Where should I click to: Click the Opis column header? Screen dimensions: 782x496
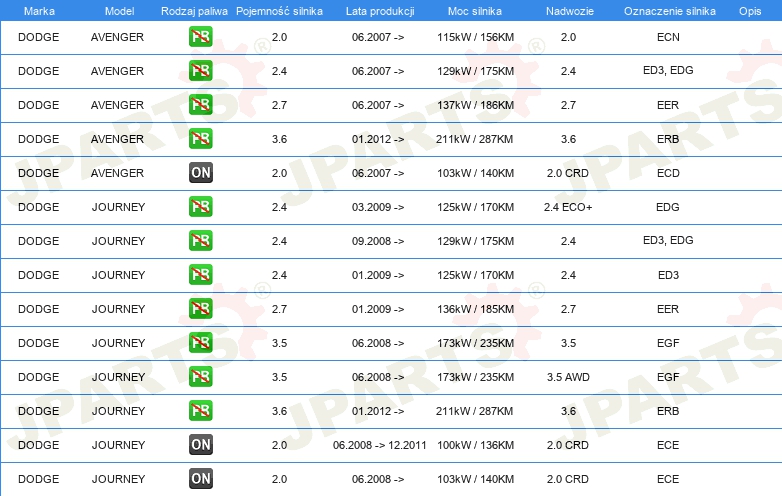click(x=750, y=11)
